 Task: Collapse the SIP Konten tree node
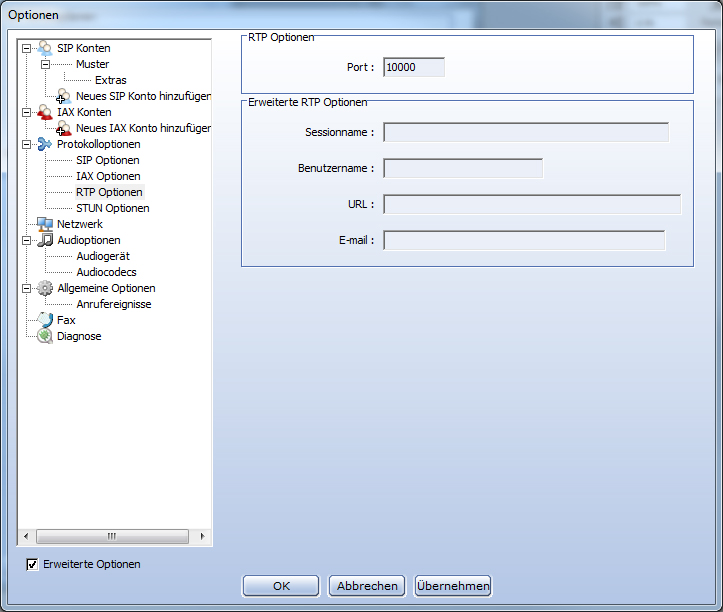click(x=26, y=48)
